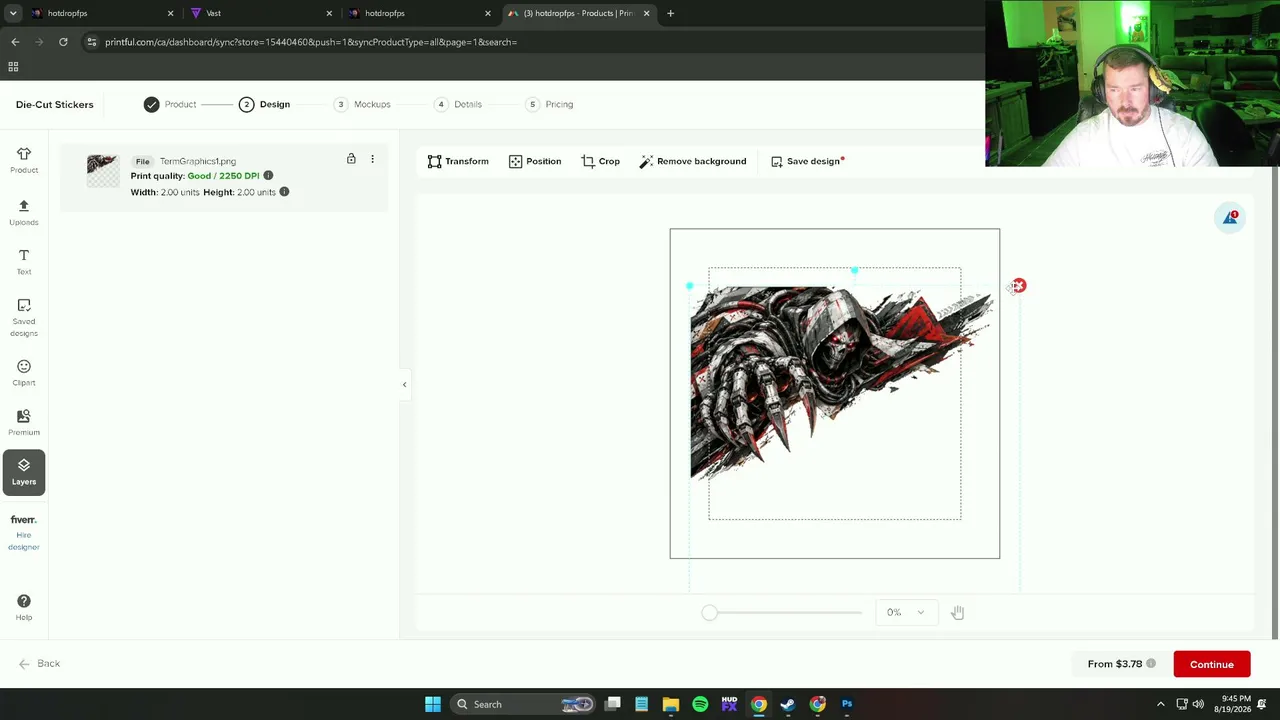The height and width of the screenshot is (720, 1280).
Task: Close the Vast browser tab
Action: (x=329, y=13)
